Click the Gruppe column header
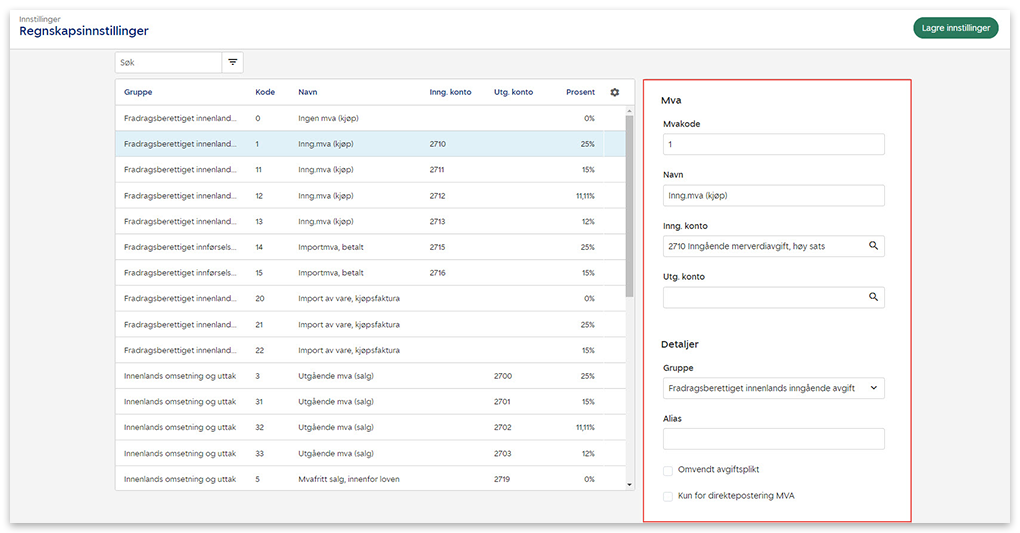This screenshot has height=533, width=1020. (138, 92)
